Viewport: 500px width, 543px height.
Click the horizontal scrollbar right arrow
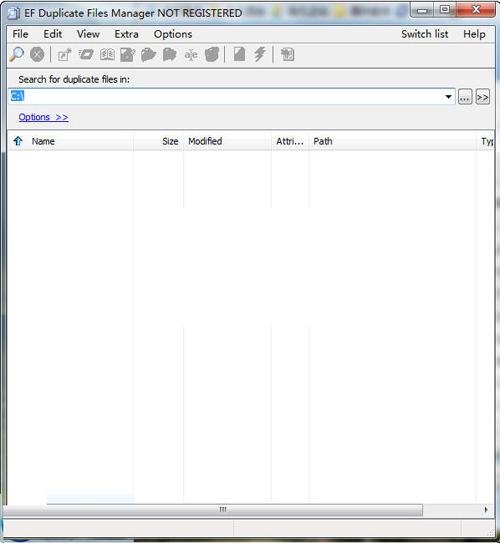(486, 509)
